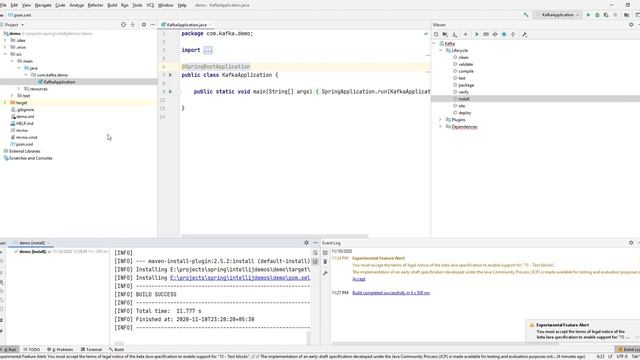Expand the resources folder
The width and height of the screenshot is (640, 360).
click(19, 89)
